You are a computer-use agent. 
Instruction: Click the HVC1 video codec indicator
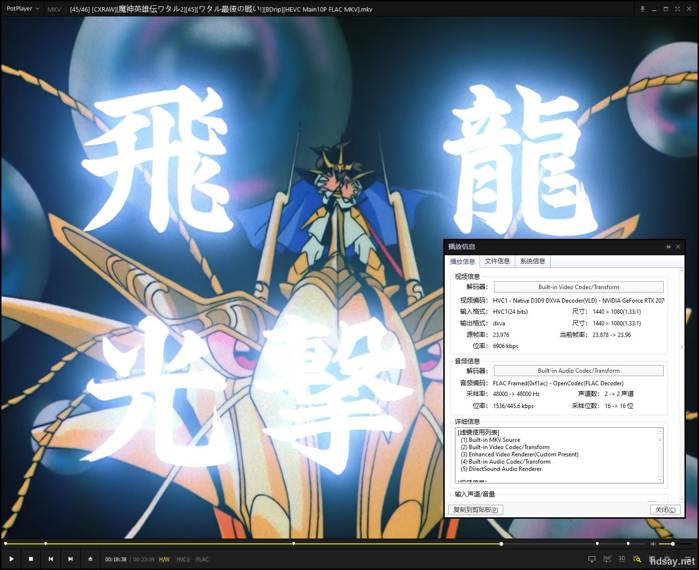pyautogui.click(x=183, y=559)
